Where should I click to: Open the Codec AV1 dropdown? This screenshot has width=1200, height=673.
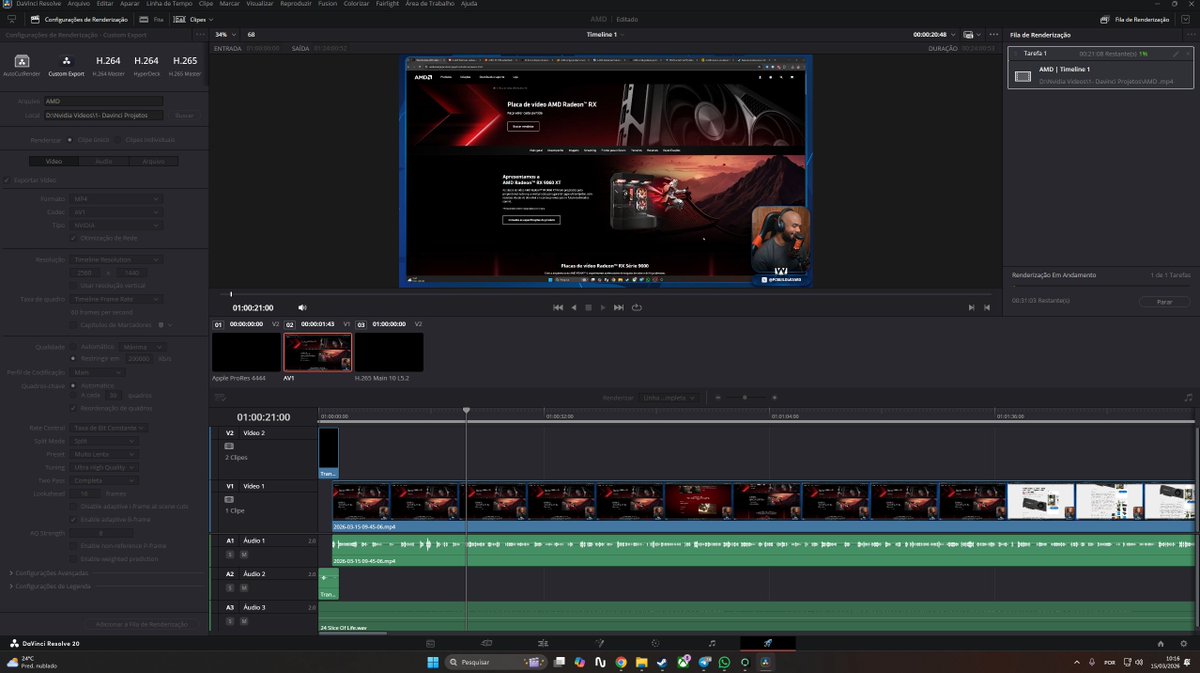pyautogui.click(x=115, y=212)
